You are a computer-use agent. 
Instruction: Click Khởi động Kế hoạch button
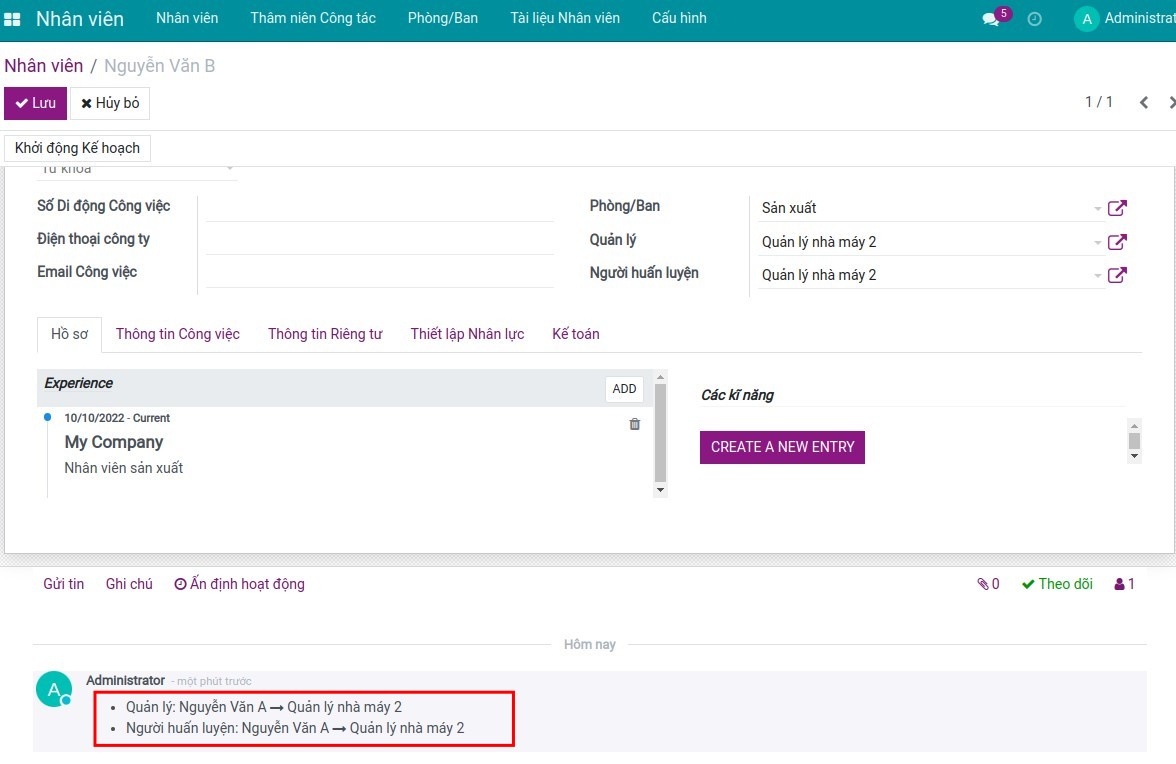pos(77,148)
